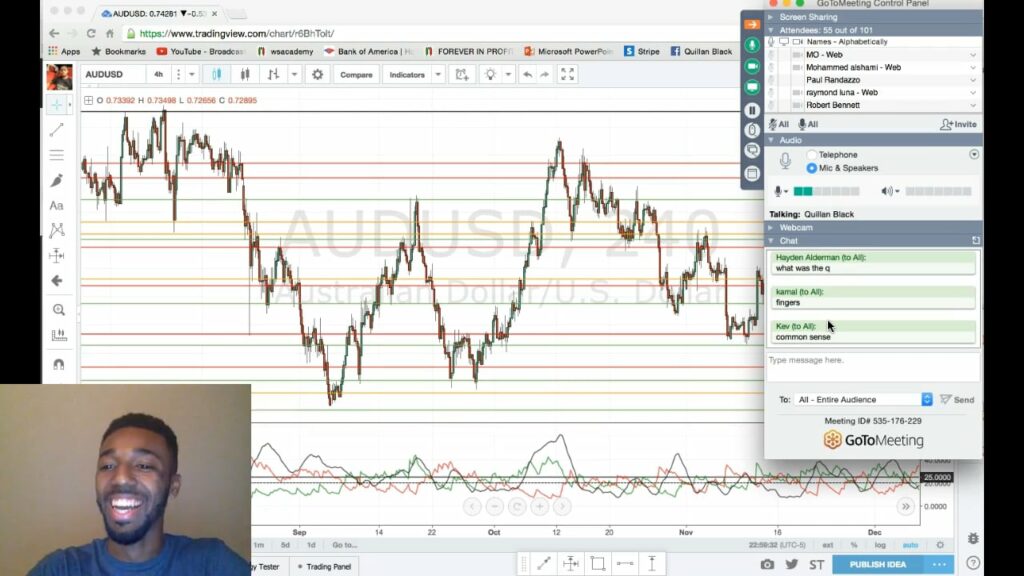Collapse the Attendees section
Image resolution: width=1024 pixels, height=576 pixels.
(771, 30)
